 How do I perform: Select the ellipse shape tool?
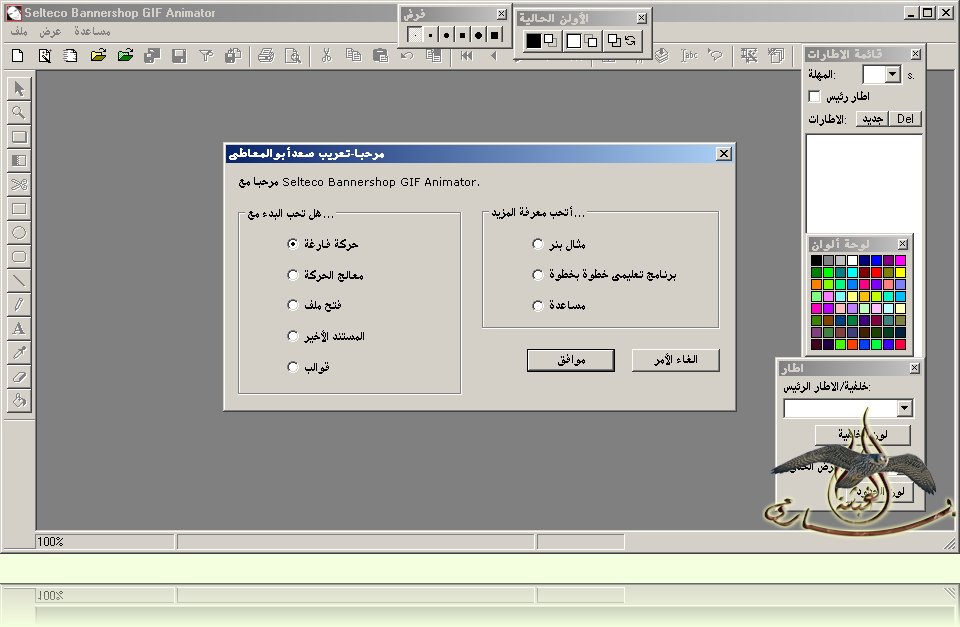19,233
